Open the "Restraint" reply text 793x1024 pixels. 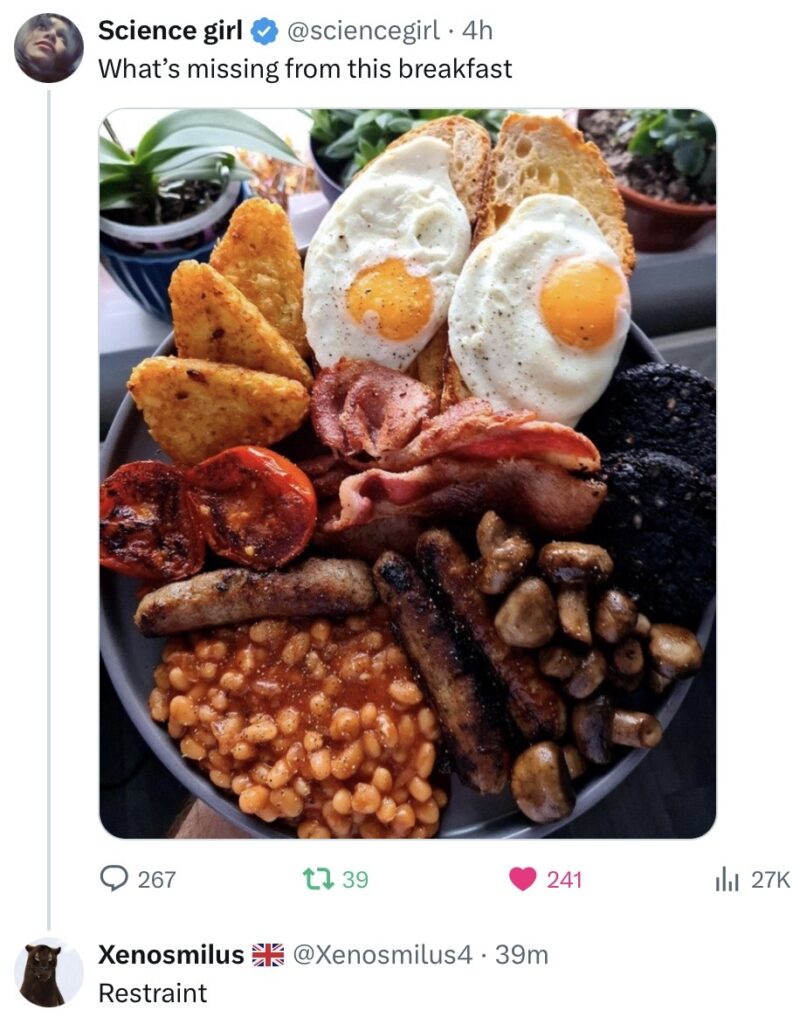(152, 993)
